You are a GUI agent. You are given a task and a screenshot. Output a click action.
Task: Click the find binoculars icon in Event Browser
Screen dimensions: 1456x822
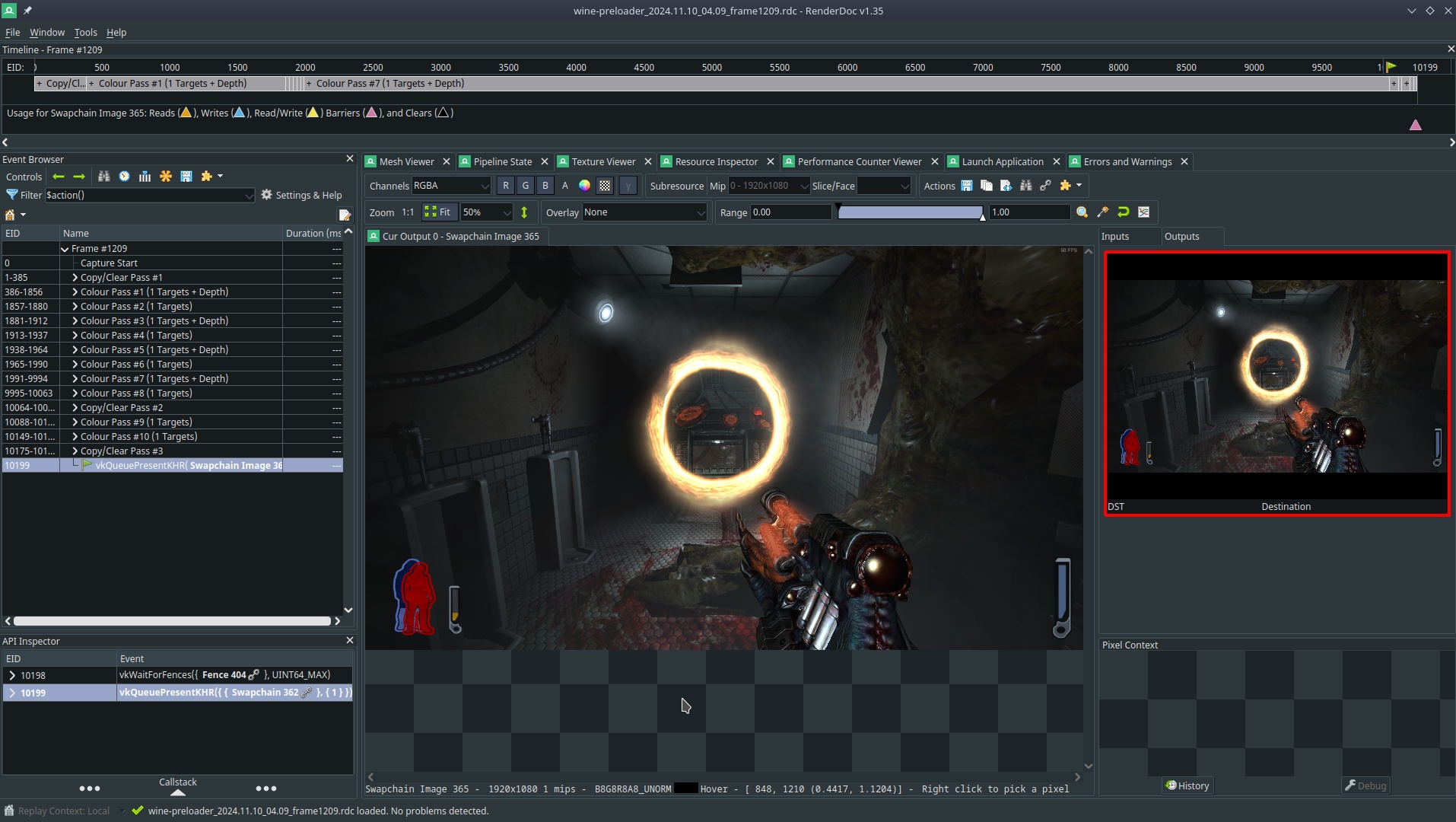tap(104, 177)
